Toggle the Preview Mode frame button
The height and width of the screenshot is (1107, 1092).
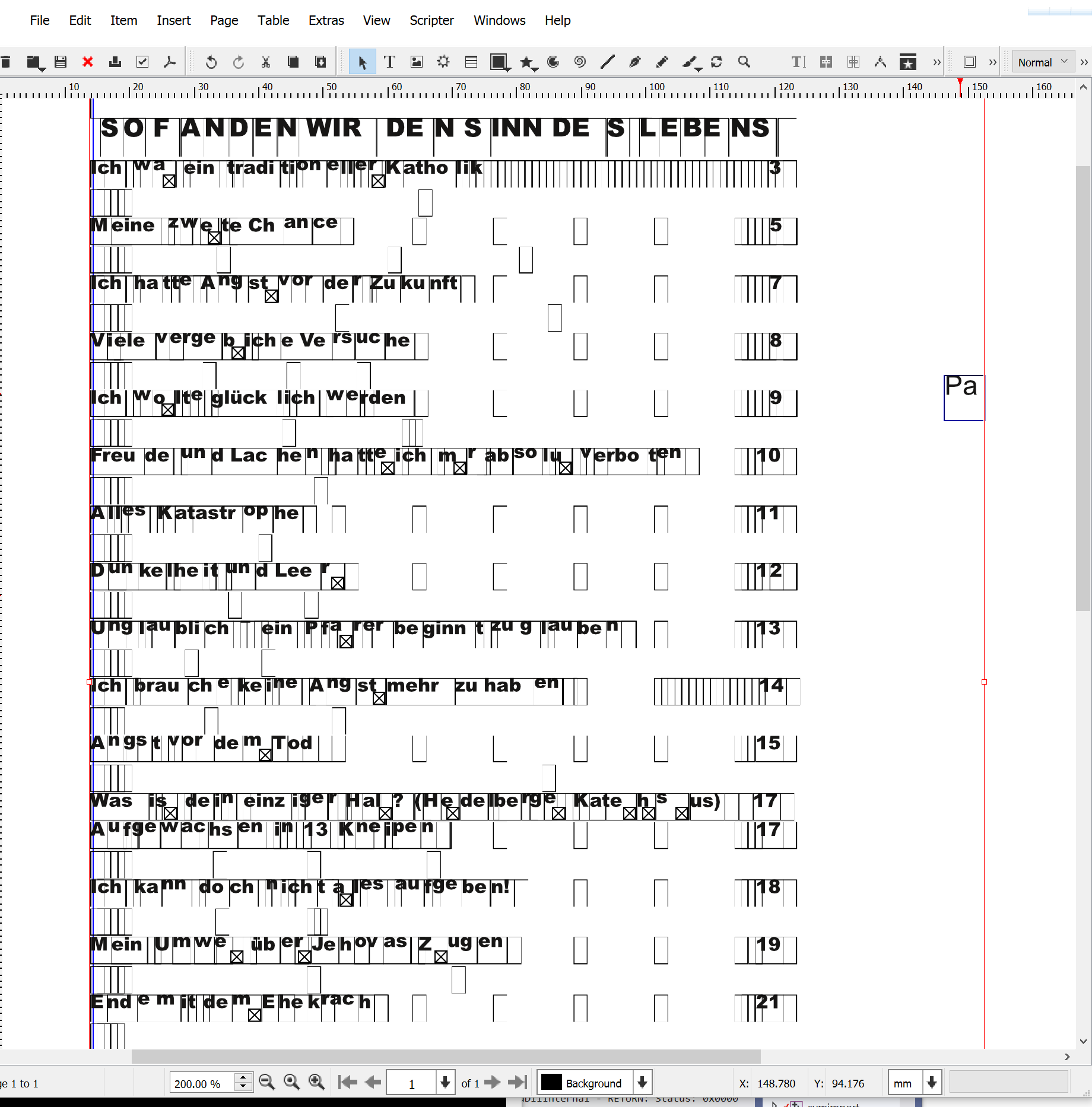(970, 62)
